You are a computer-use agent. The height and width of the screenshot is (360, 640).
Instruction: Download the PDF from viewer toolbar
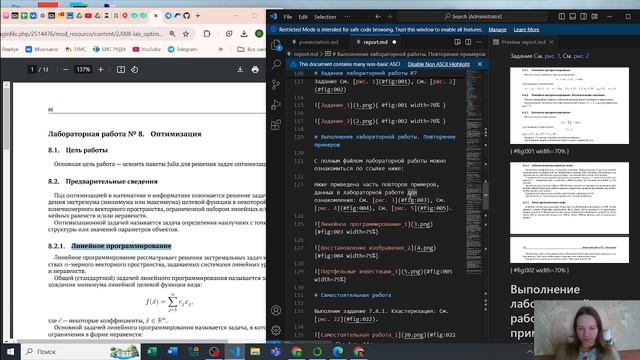(x=240, y=70)
